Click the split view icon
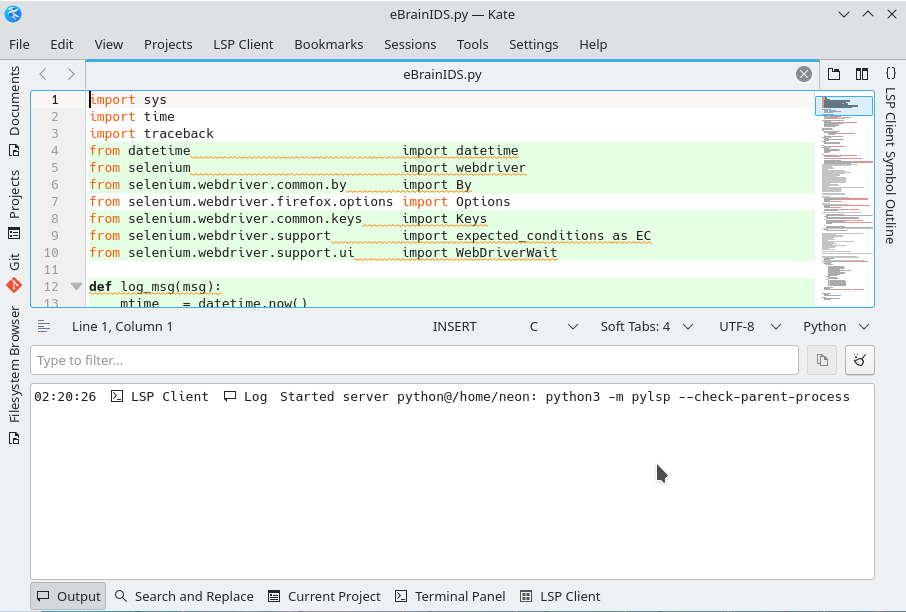This screenshot has width=906, height=612. (862, 74)
